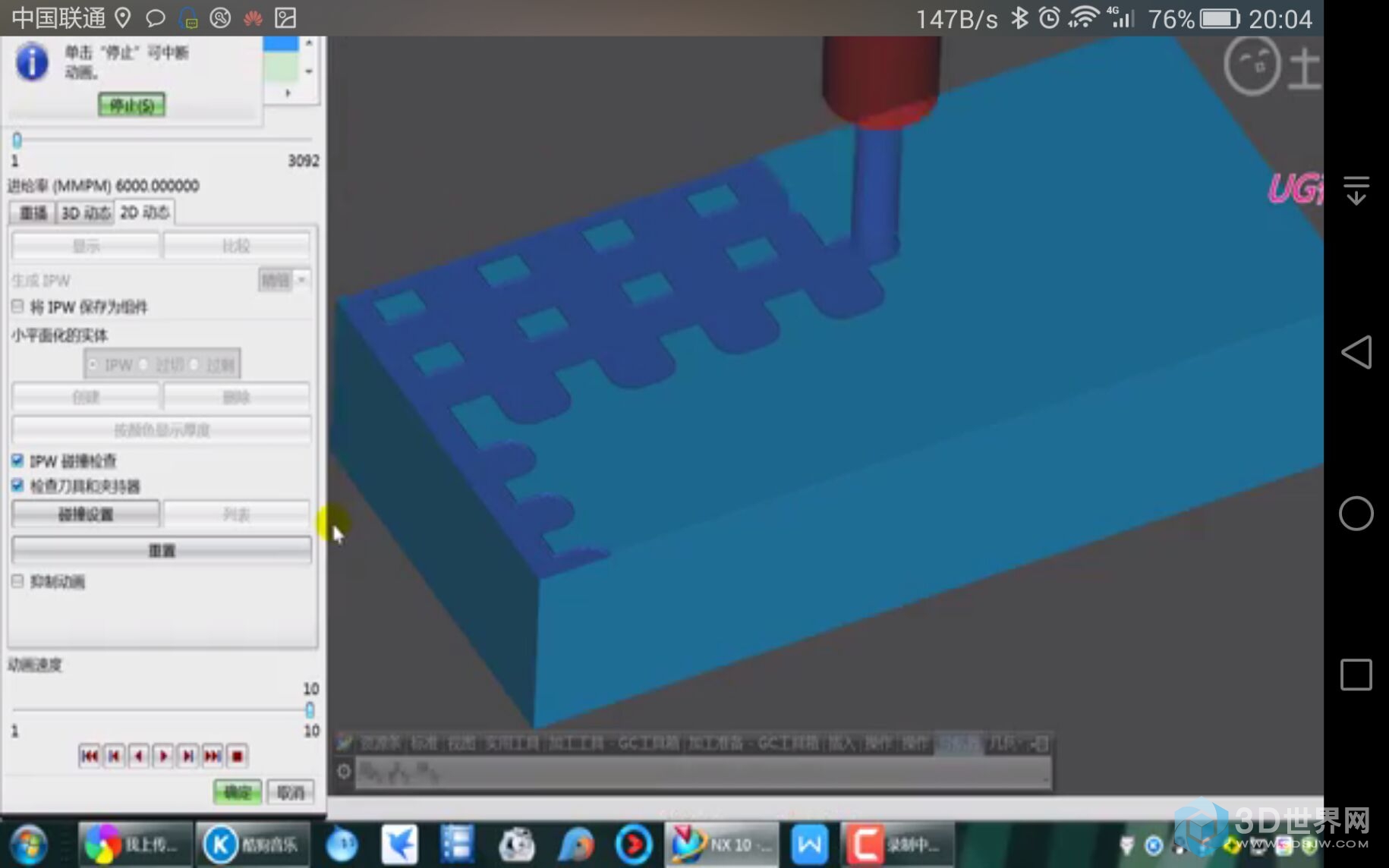This screenshot has width=1389, height=868.
Task: Open the 标准 toolbar tab
Action: tap(424, 743)
